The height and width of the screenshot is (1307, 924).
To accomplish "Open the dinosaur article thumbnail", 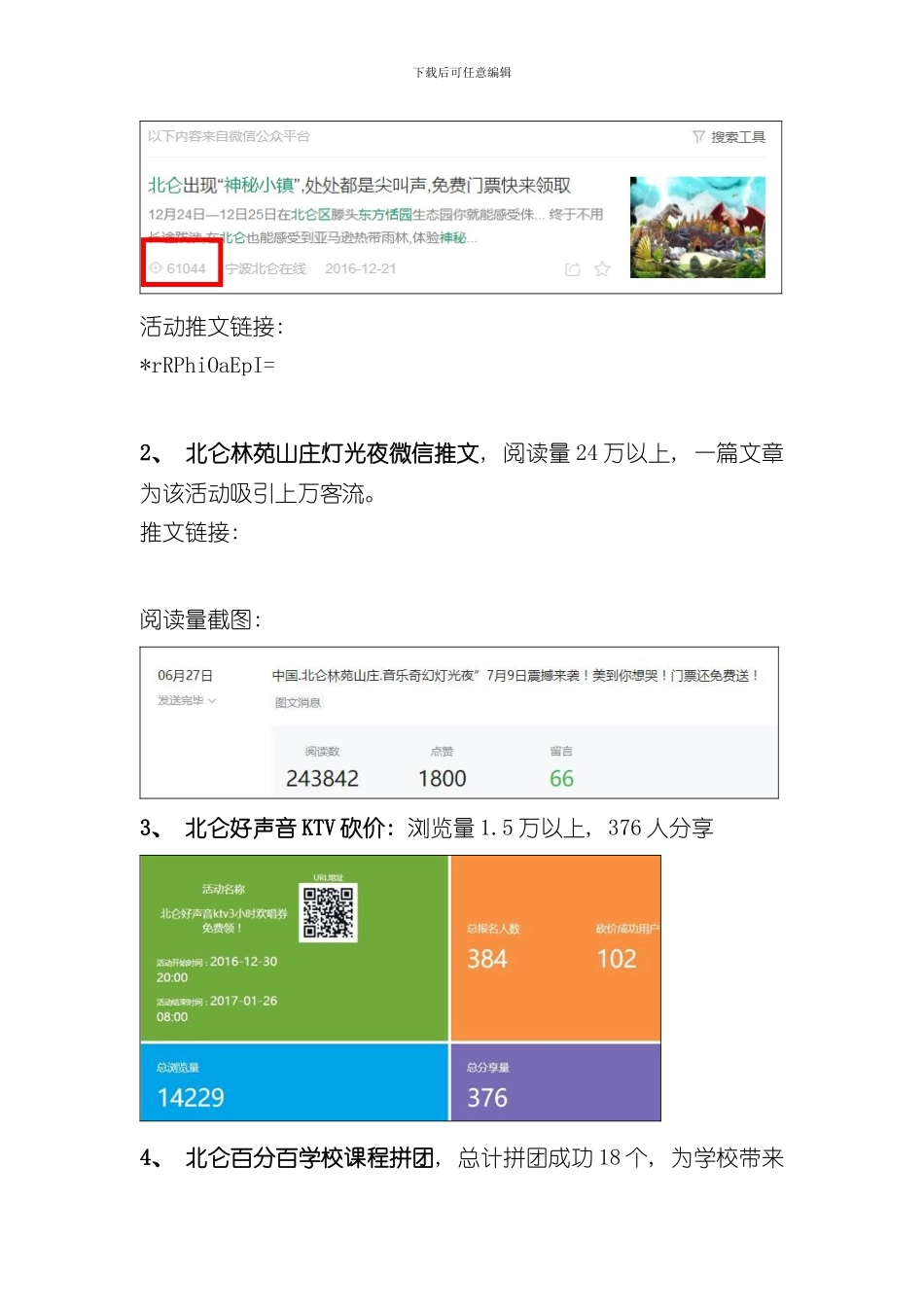I will [697, 228].
